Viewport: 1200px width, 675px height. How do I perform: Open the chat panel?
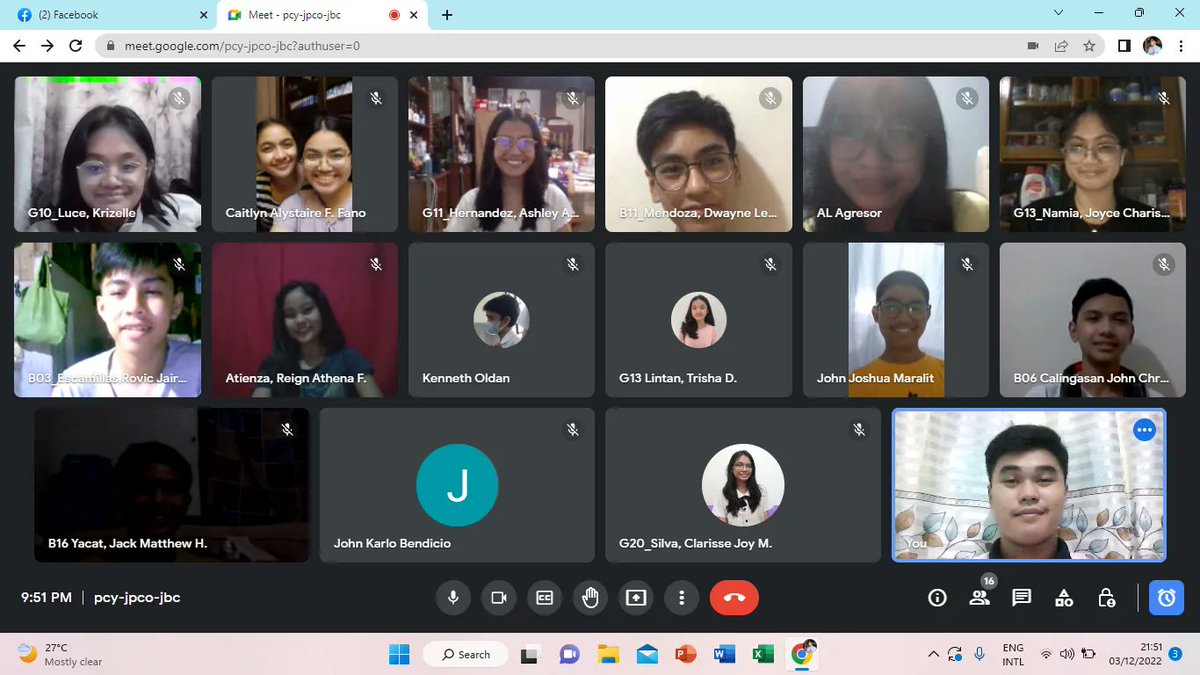pyautogui.click(x=1021, y=598)
